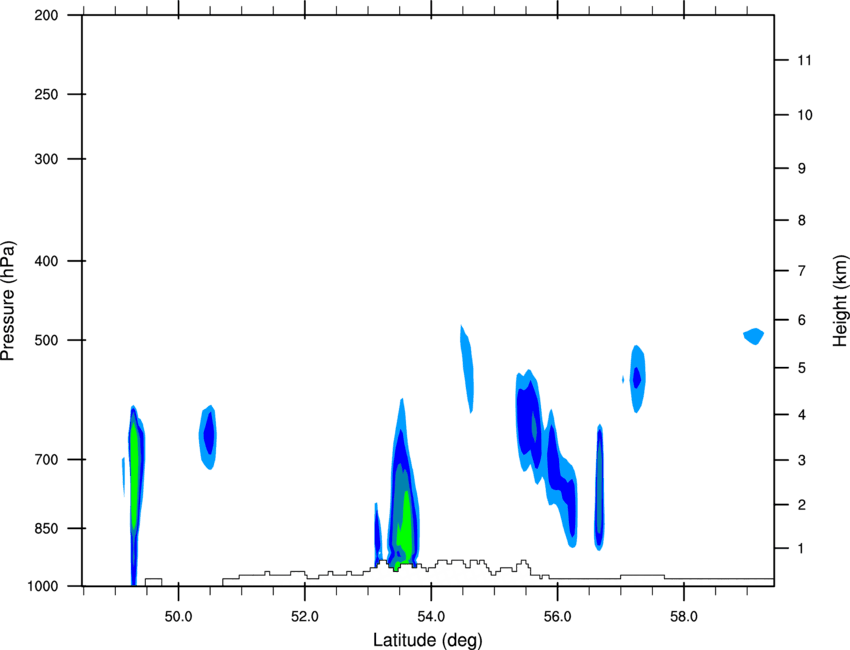Click the 11 km height label
This screenshot has width=850, height=650.
pyautogui.click(x=804, y=60)
